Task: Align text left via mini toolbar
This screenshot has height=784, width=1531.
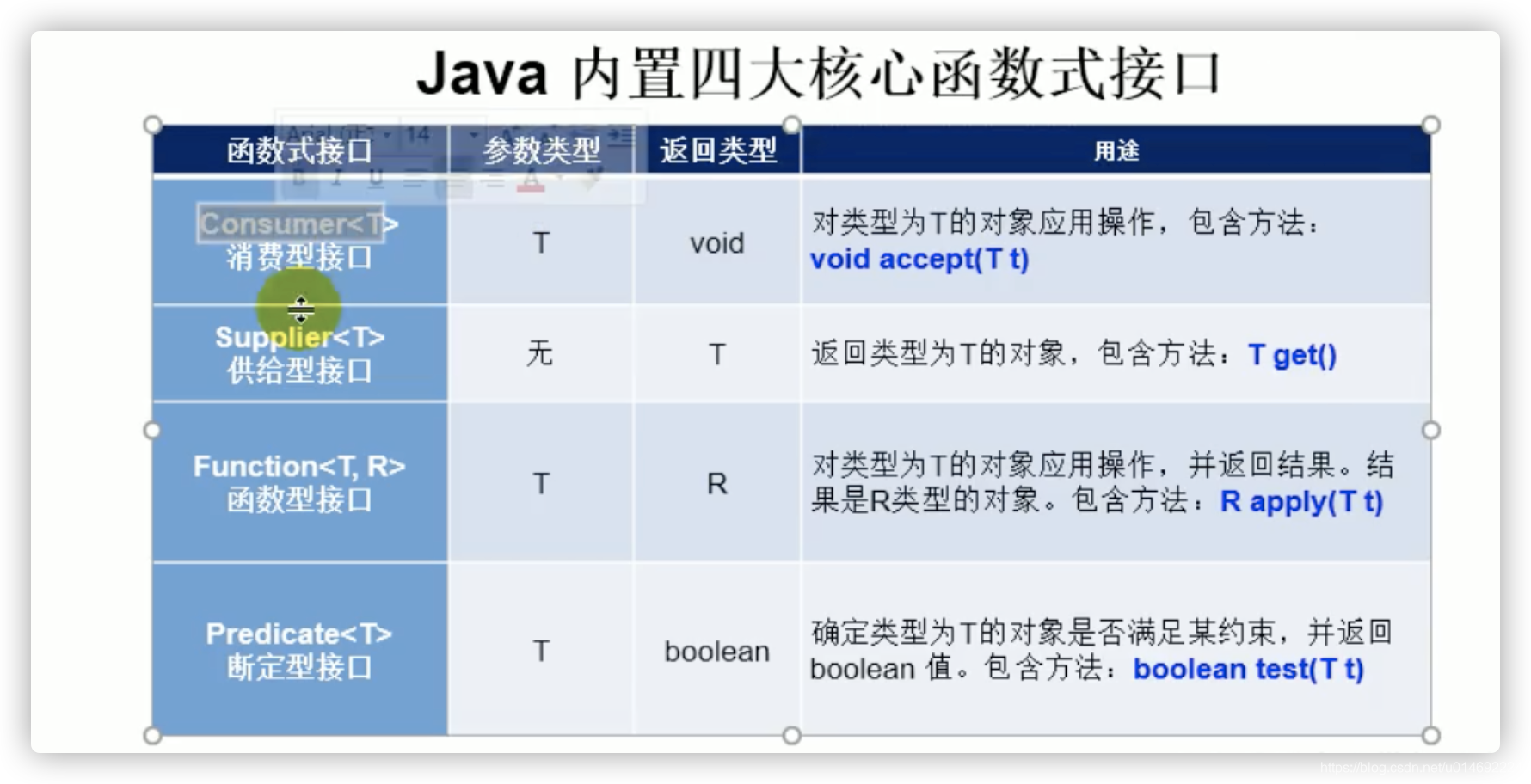Action: coord(414,180)
